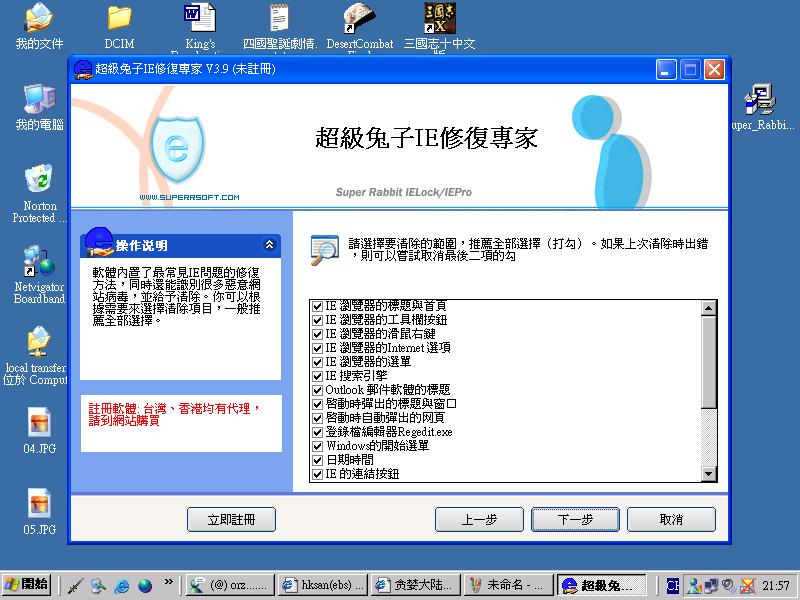
Task: Click the Super Rabbit title bar icon
Action: (x=83, y=69)
